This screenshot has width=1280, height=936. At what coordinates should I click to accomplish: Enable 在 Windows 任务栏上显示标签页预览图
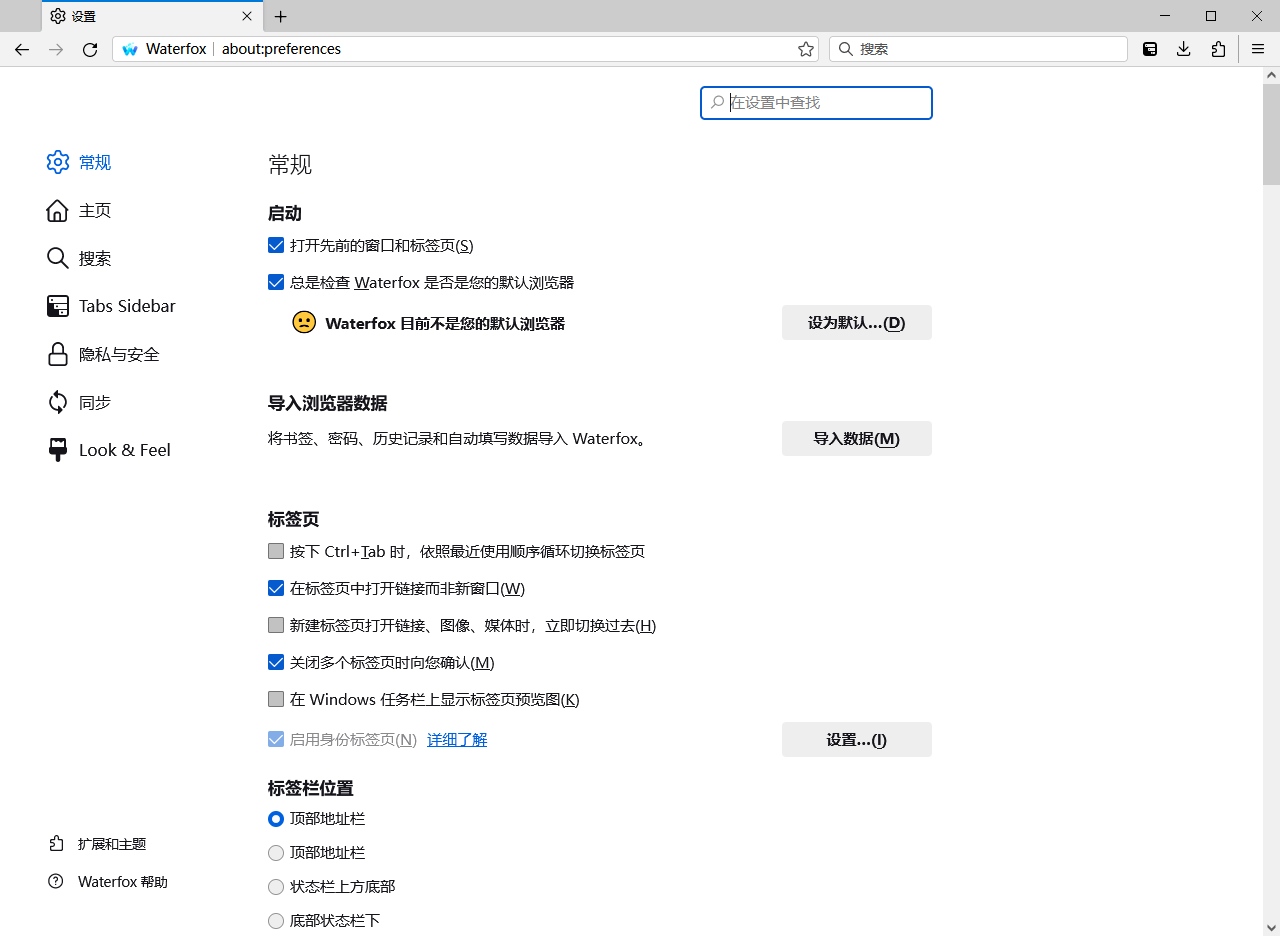[x=276, y=699]
